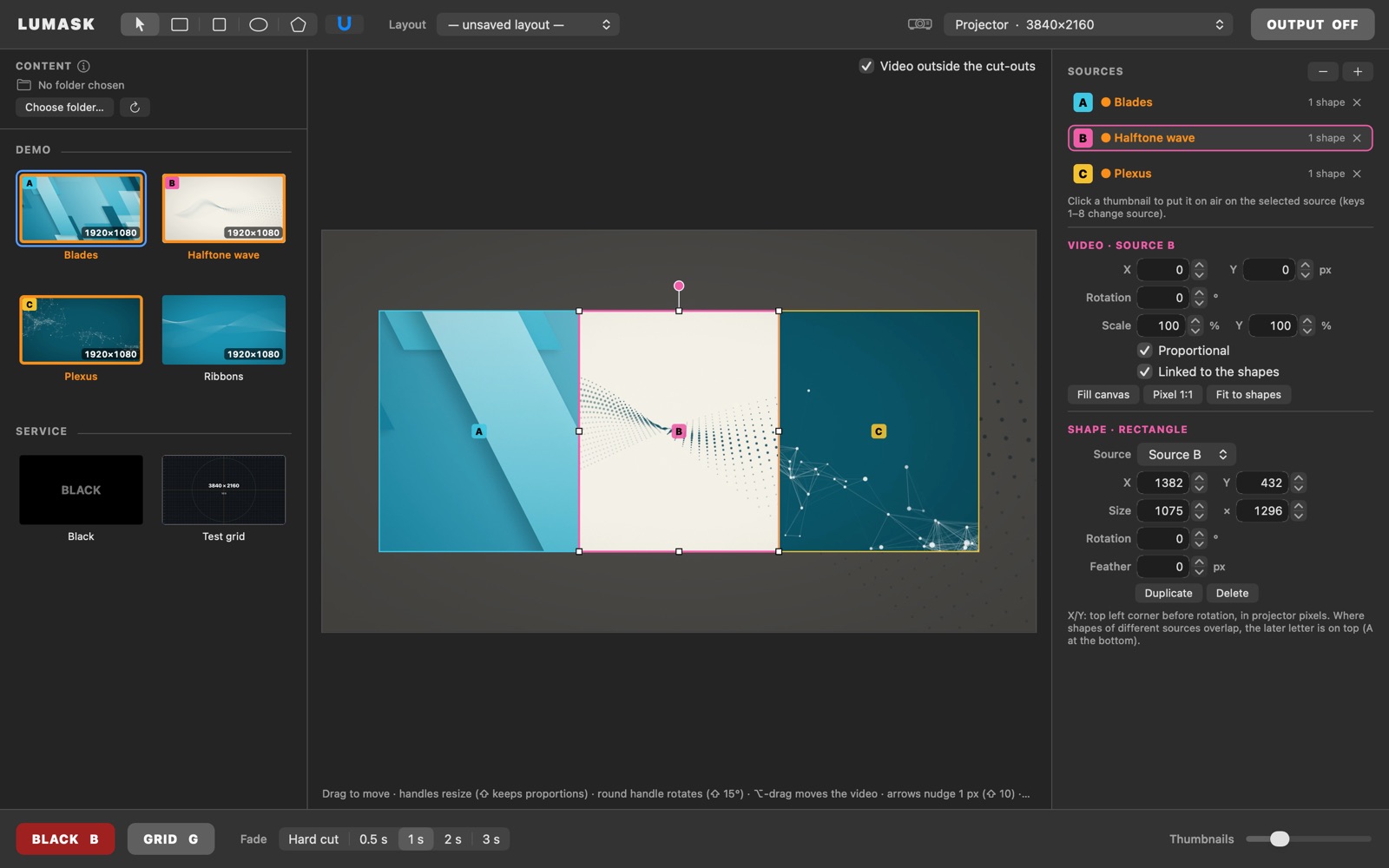Toggle the magnet snap tool
1389x868 pixels.
click(344, 24)
